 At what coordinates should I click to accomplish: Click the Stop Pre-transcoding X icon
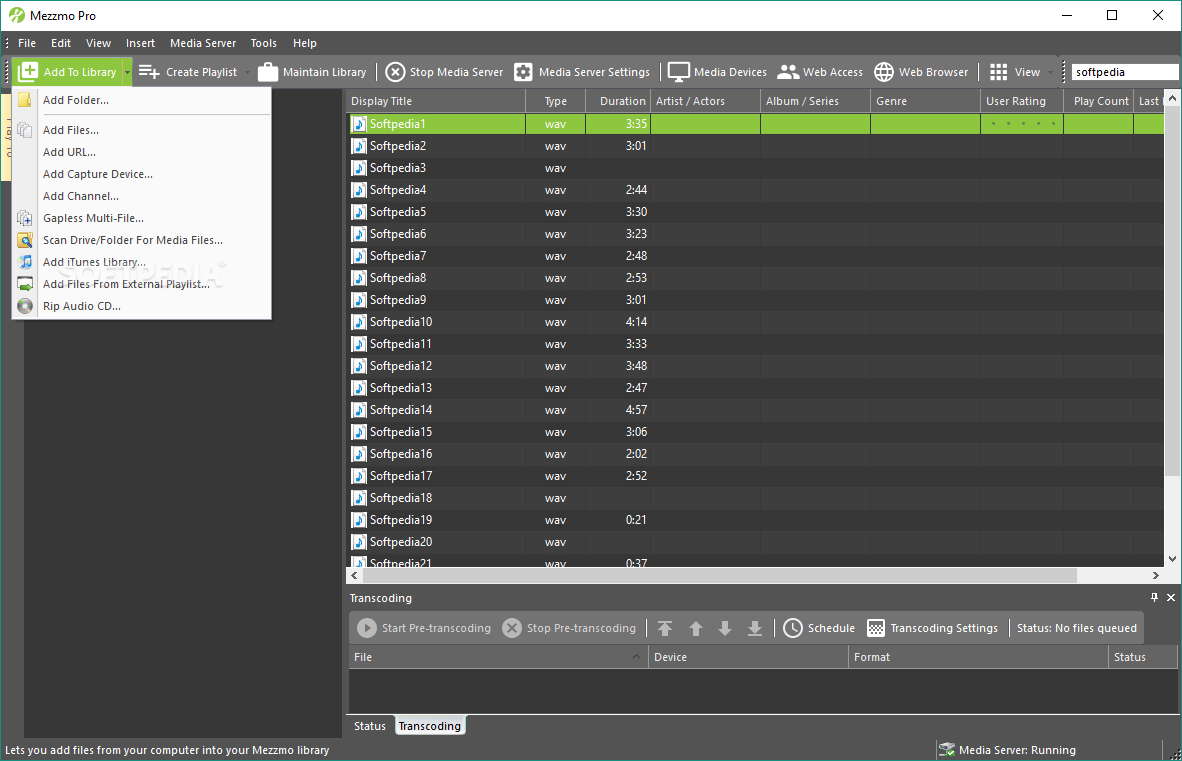point(512,628)
